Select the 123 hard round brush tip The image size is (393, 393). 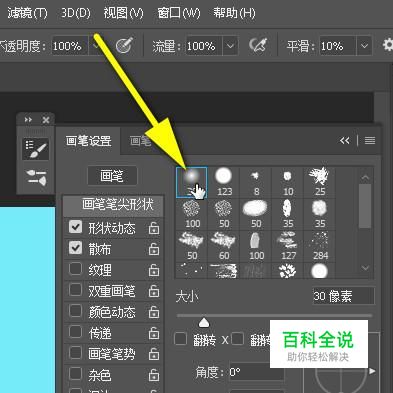224,182
